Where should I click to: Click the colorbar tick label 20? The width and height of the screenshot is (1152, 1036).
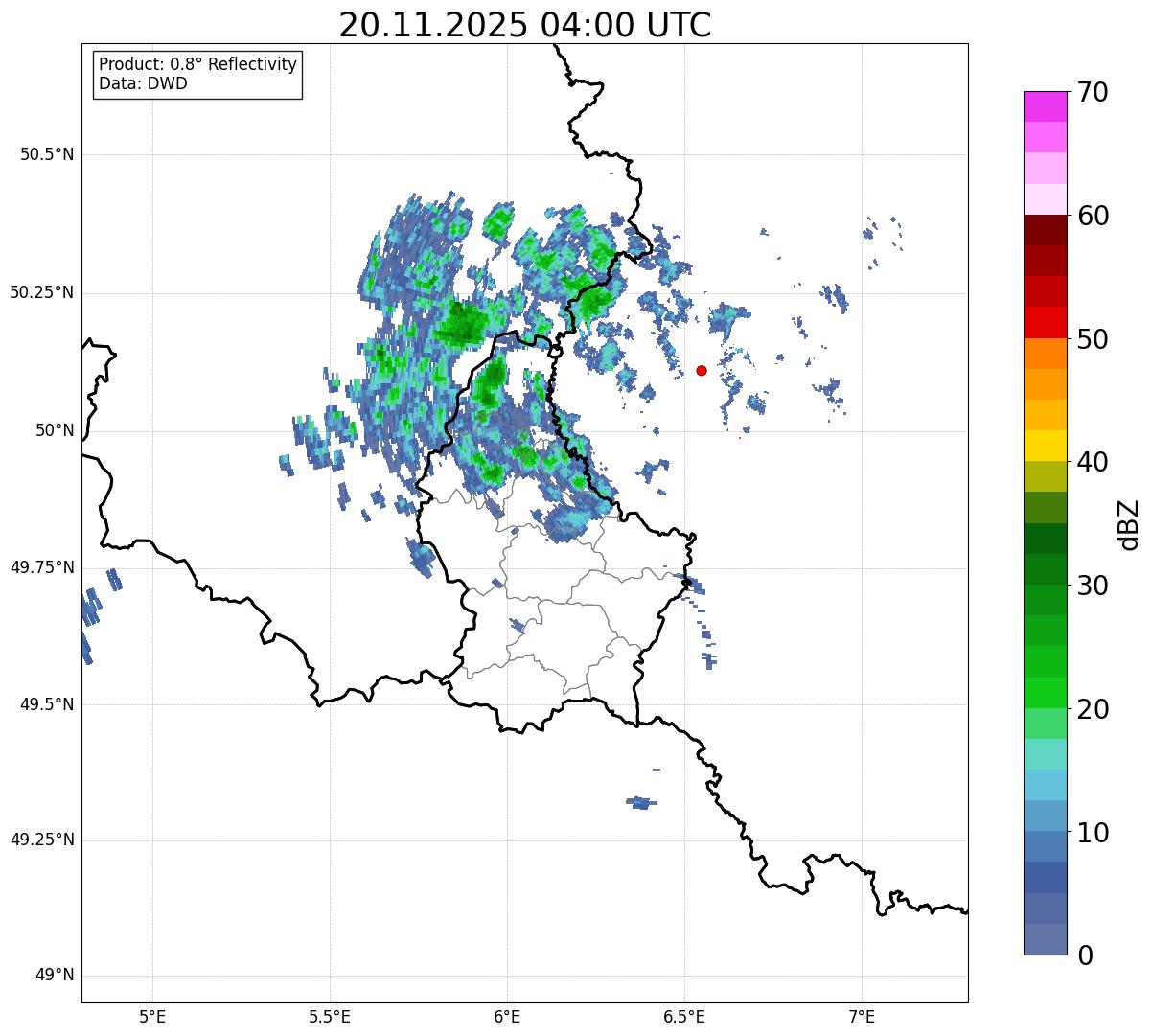tap(1094, 709)
